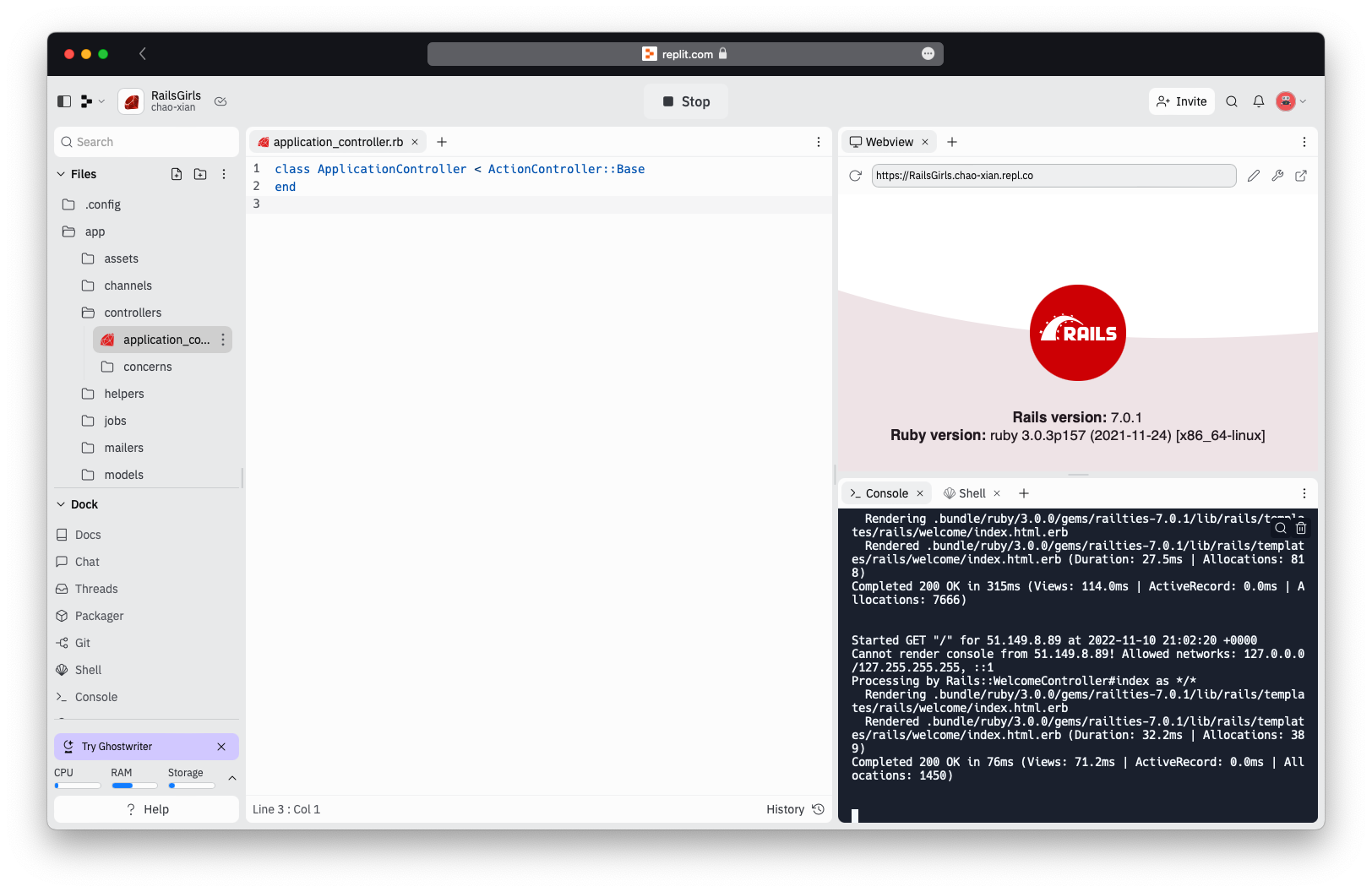Clear console output with the trash icon
The height and width of the screenshot is (892, 1372).
click(x=1301, y=527)
